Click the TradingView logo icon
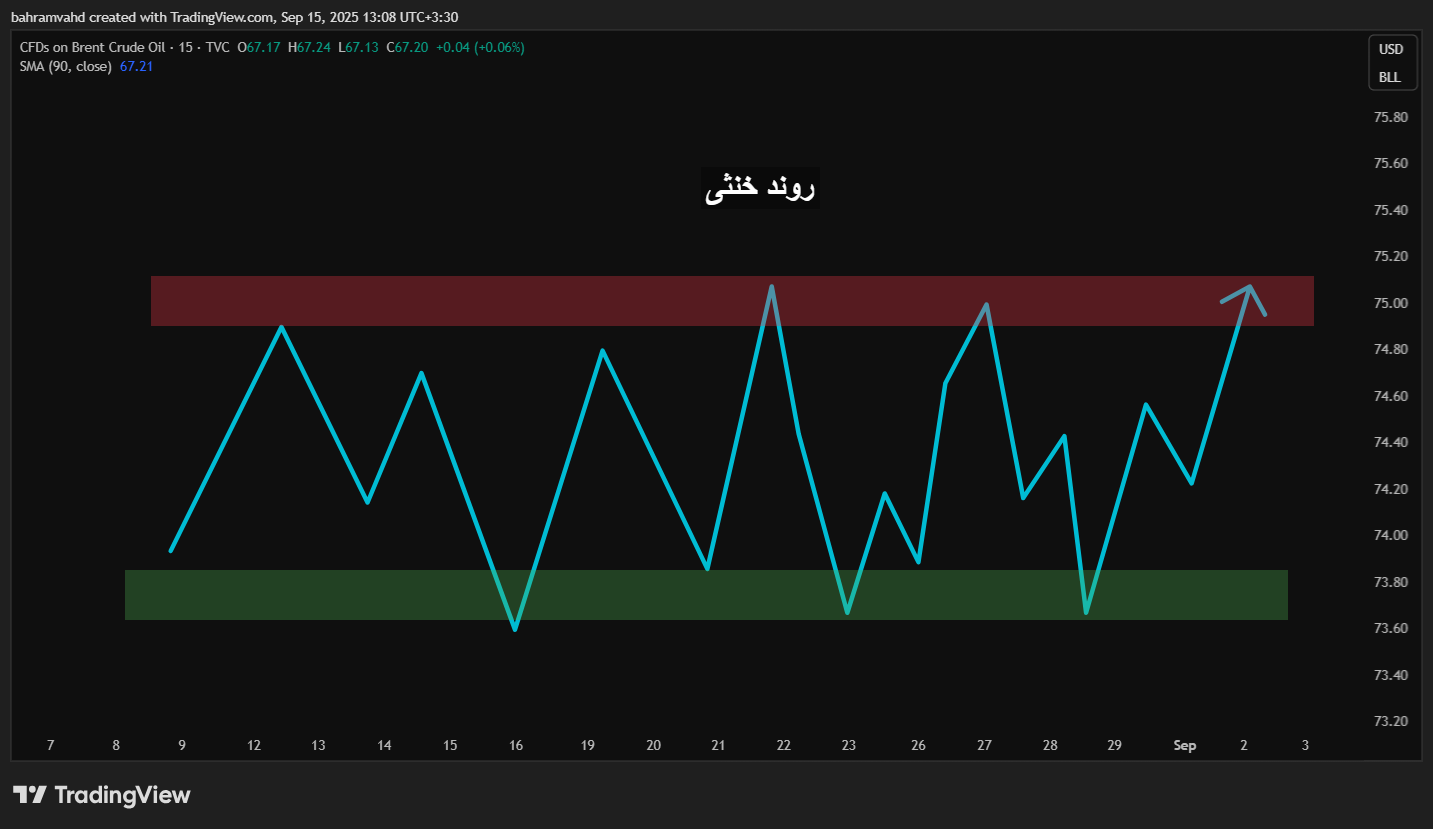 30,795
